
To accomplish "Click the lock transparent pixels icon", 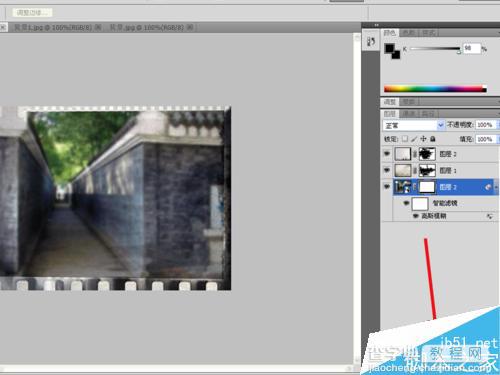I will pyautogui.click(x=405, y=139).
